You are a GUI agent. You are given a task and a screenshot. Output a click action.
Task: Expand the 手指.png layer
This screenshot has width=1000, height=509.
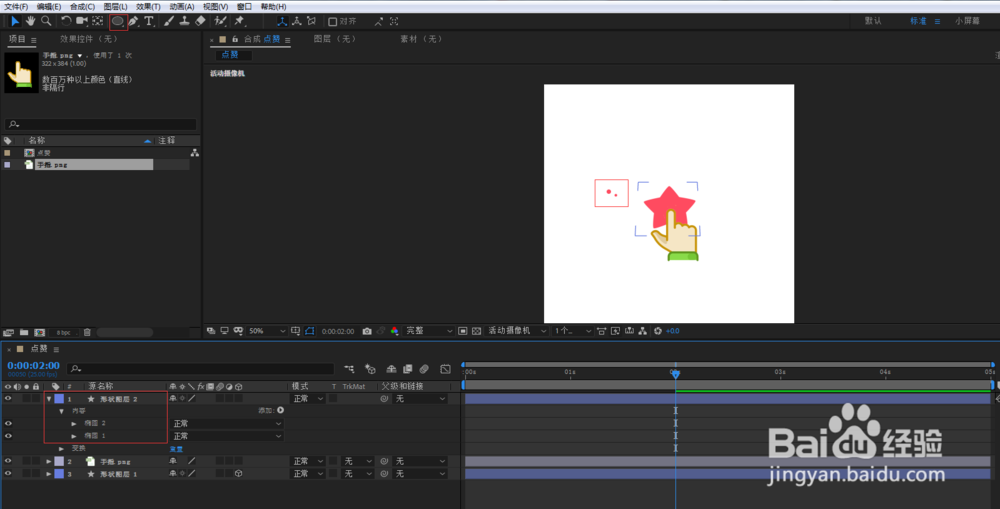(48, 461)
